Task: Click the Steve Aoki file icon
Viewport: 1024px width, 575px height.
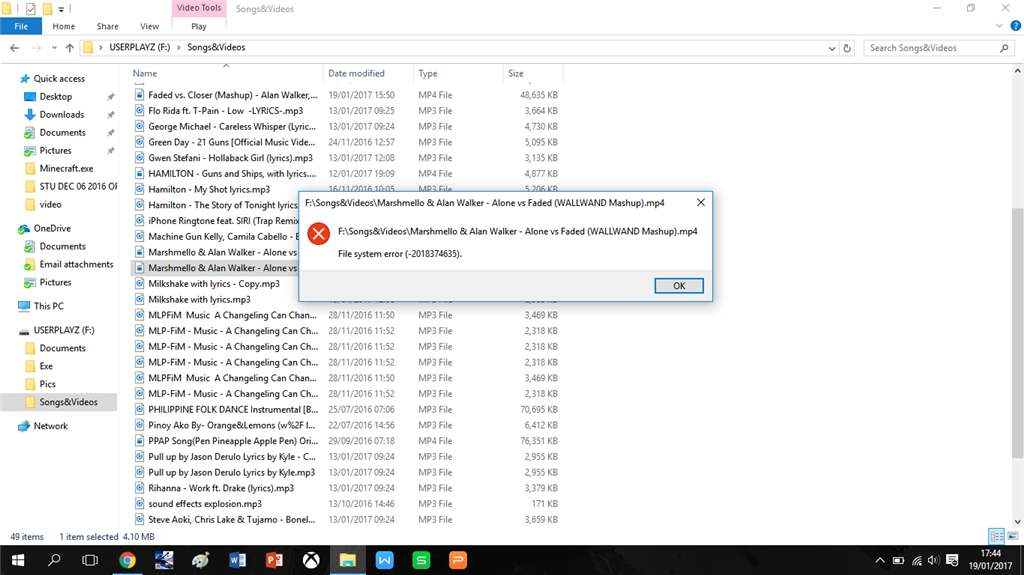Action: coord(139,519)
